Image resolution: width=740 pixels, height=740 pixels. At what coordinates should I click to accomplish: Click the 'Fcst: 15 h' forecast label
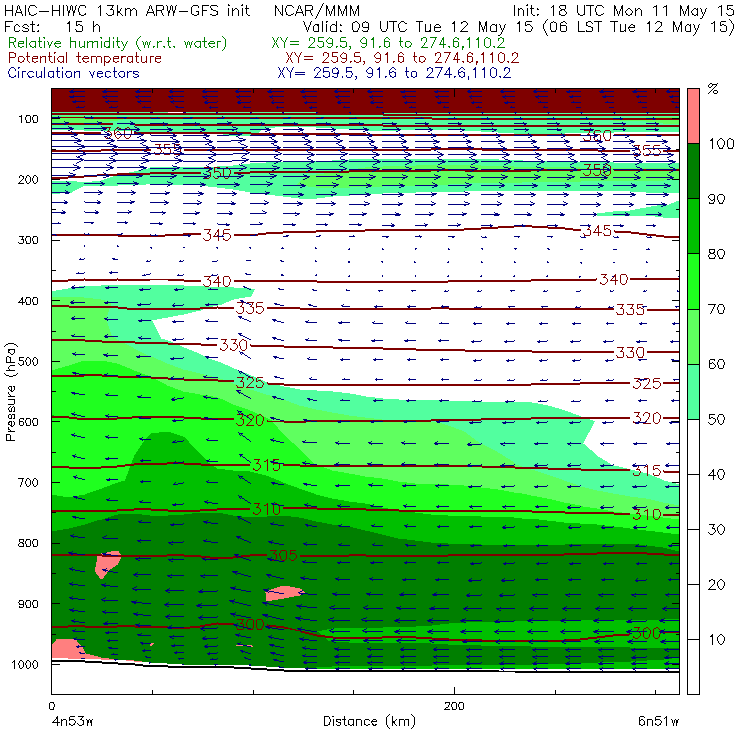[52, 26]
